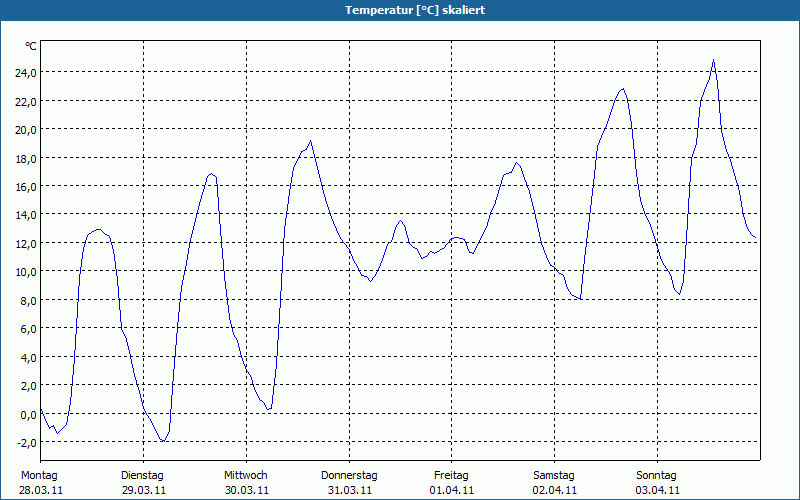800x500 pixels.
Task: Click the highest temperature peak on Sonntag
Action: tap(713, 60)
